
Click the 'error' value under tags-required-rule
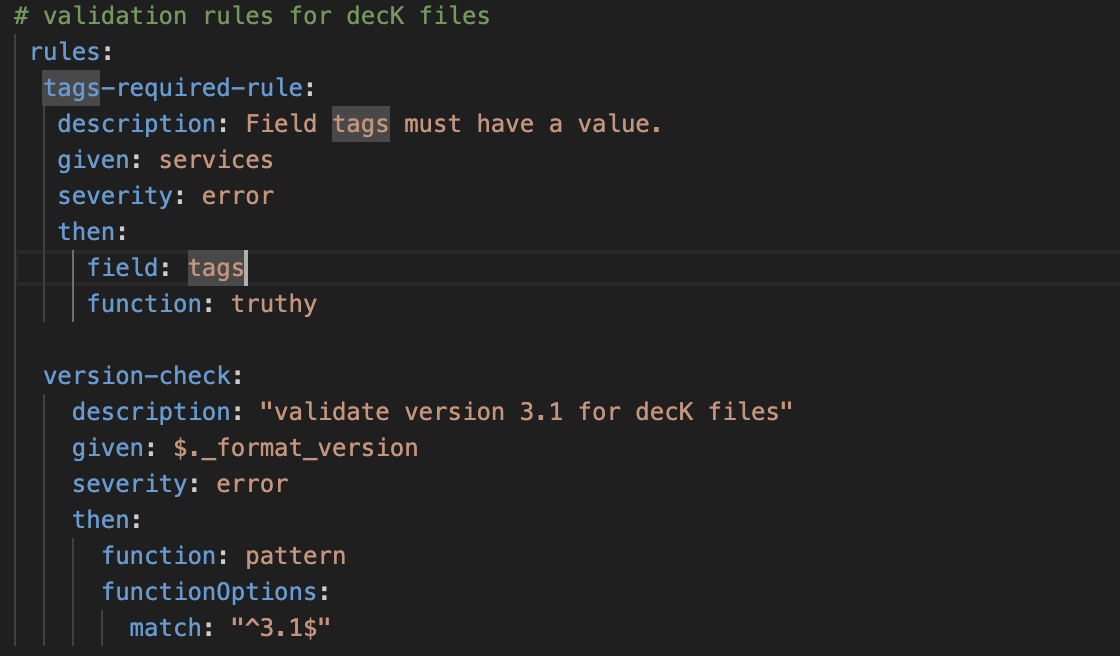[238, 196]
